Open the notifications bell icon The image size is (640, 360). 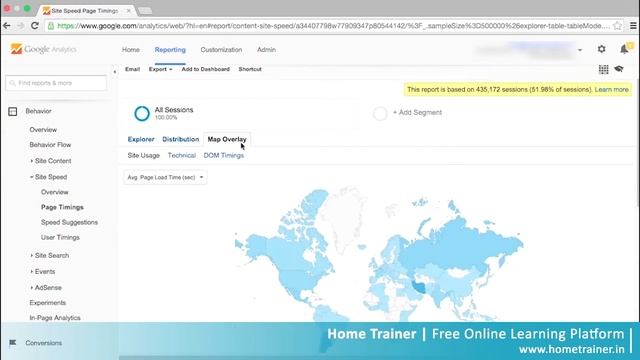(x=624, y=49)
